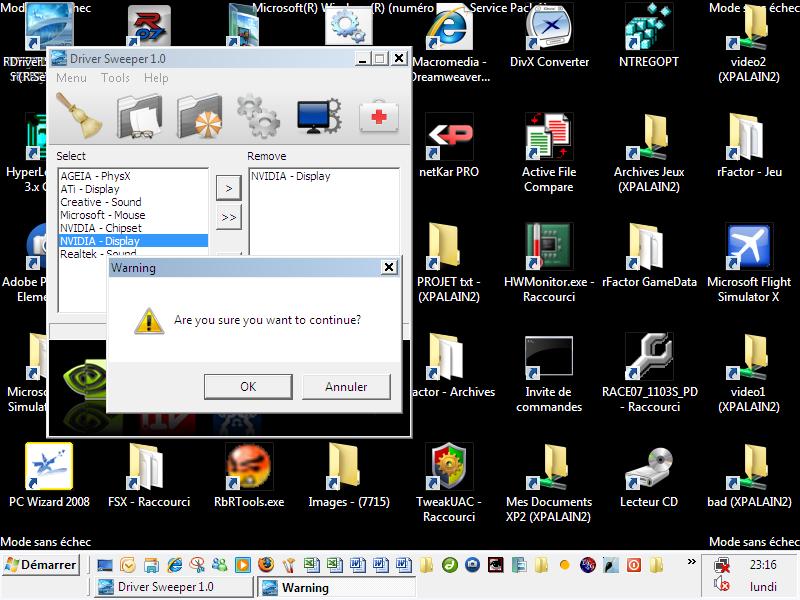Screen dimensions: 800x600
Task: Click the Warning taskbar button
Action: point(337,588)
